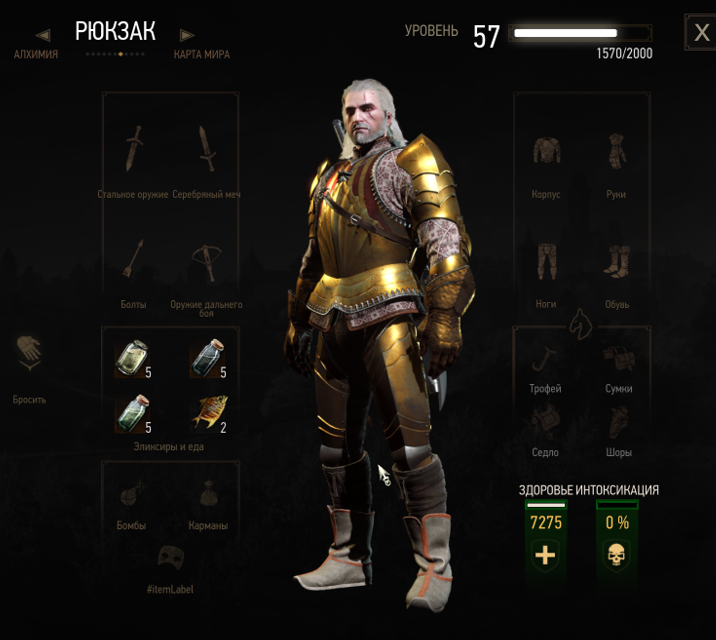Viewport: 716px width, 640px height.
Task: Select the bolts arrow slot
Action: tap(133, 259)
